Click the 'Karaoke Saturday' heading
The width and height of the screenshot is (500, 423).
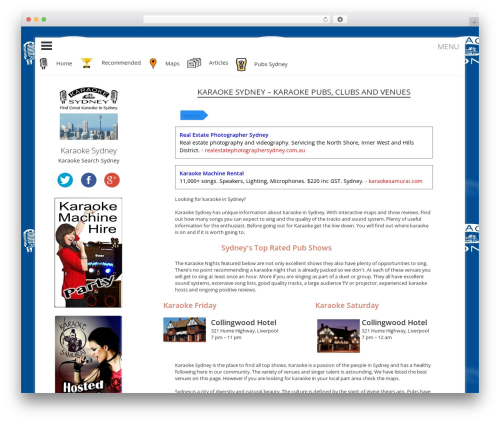coord(347,305)
